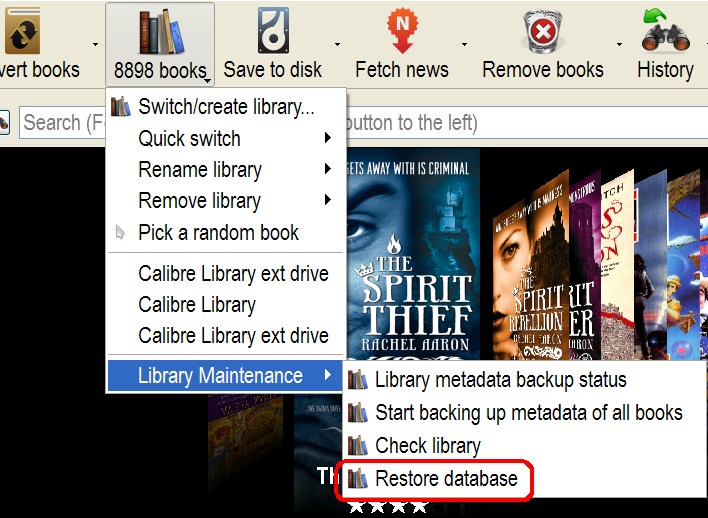Choose Library metadata backup status

pyautogui.click(x=524, y=380)
